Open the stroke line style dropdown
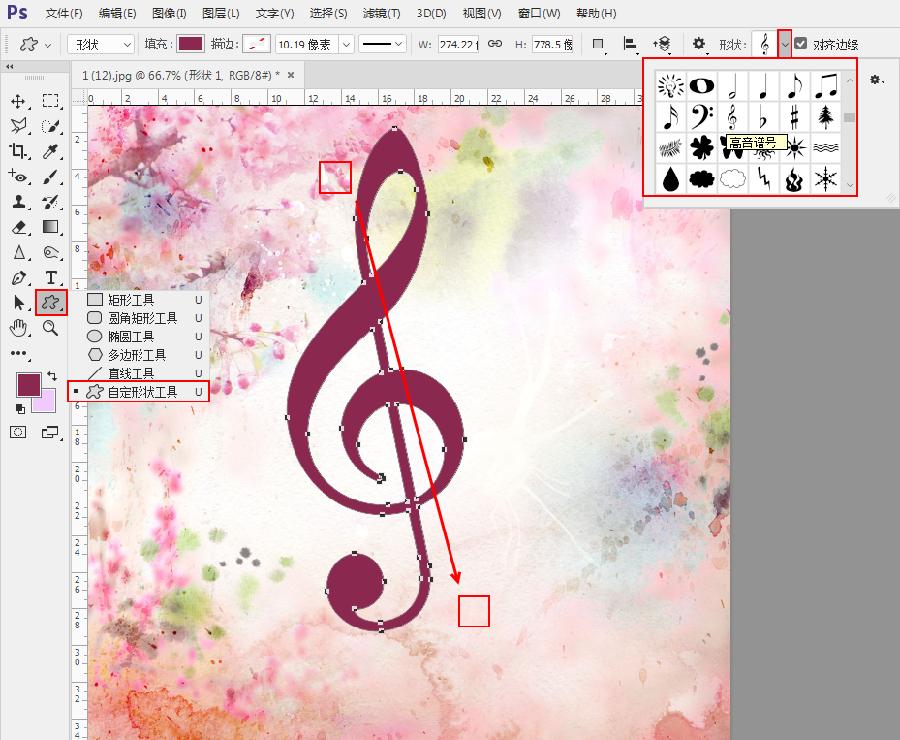The image size is (900, 740). [382, 45]
